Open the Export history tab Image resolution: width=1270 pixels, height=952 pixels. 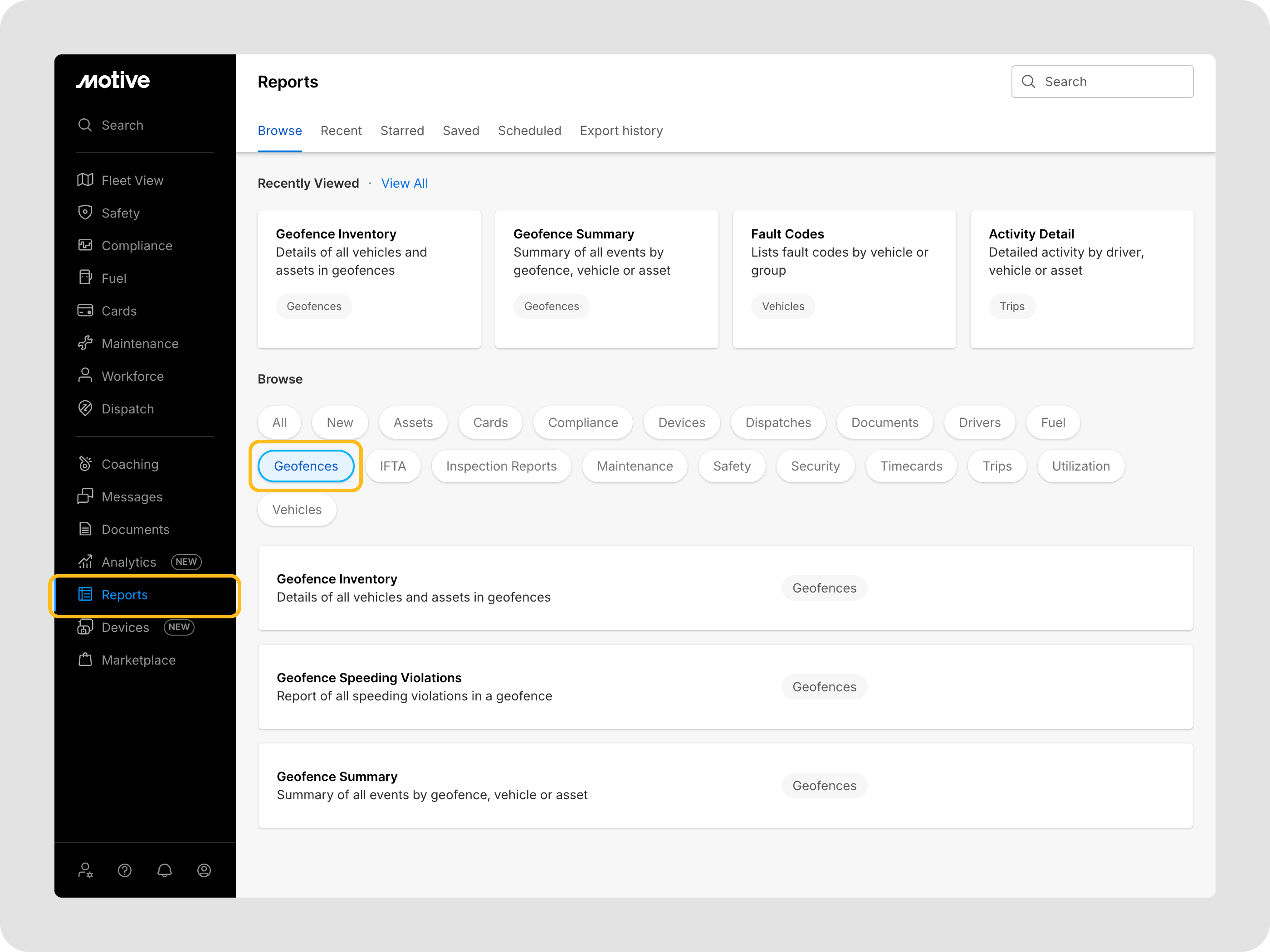(x=620, y=131)
